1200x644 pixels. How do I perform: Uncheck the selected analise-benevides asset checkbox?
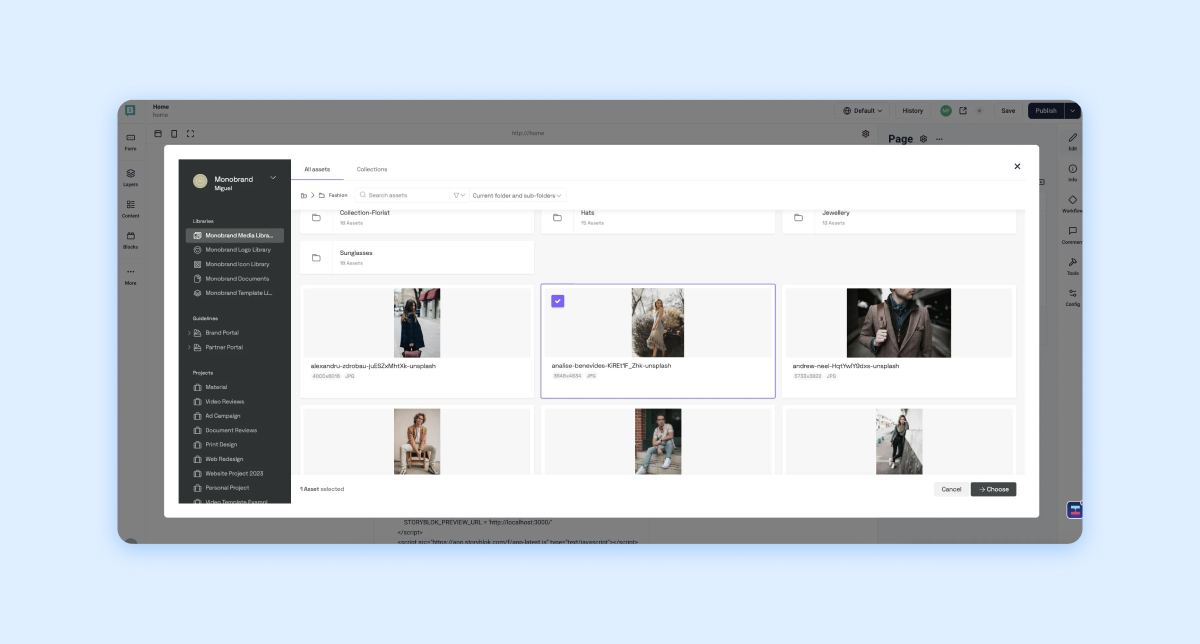pos(558,301)
